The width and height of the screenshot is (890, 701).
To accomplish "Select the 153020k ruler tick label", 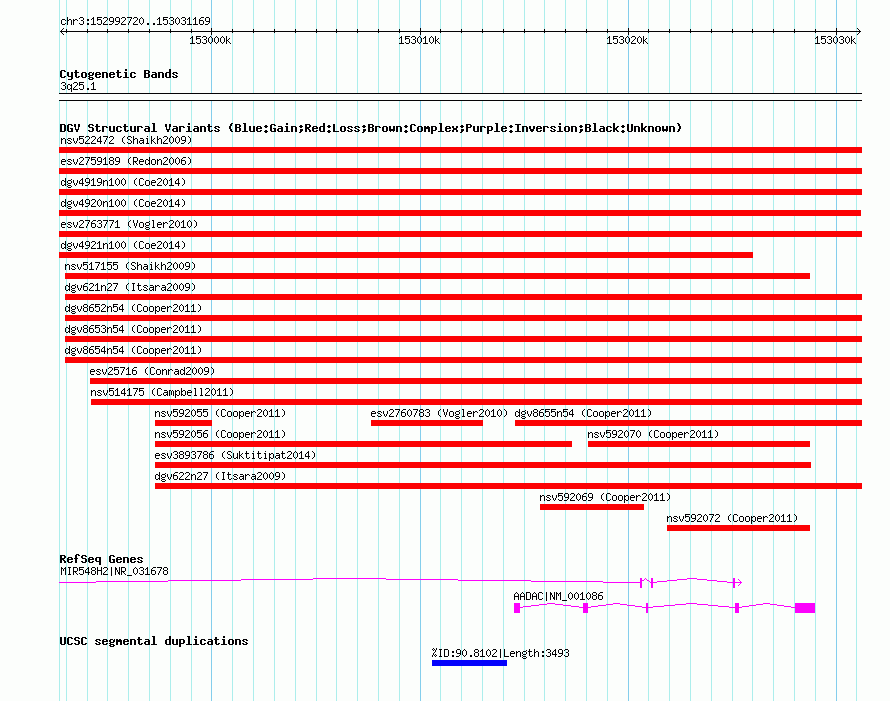I will (x=627, y=40).
